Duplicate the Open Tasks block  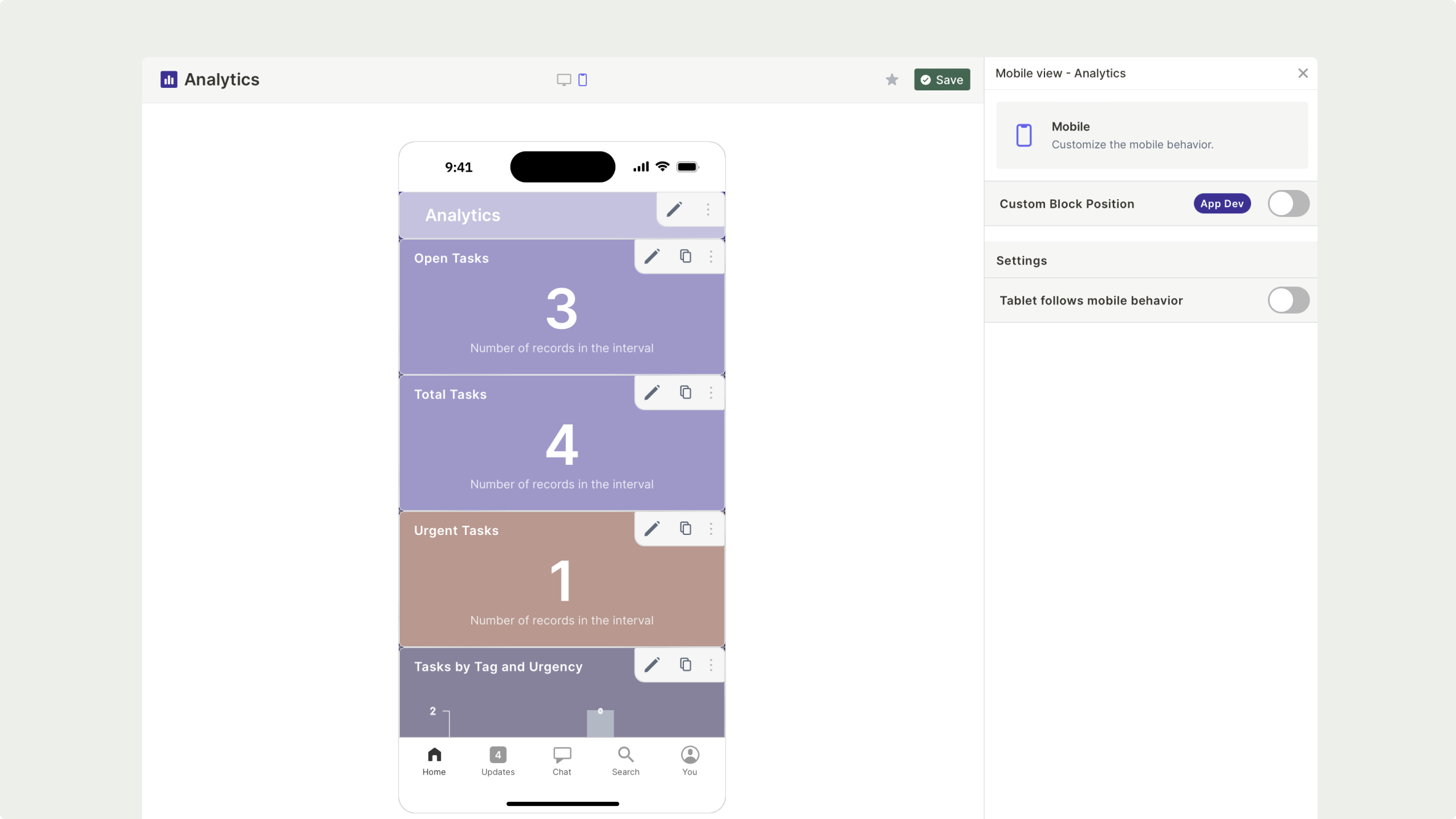[685, 256]
